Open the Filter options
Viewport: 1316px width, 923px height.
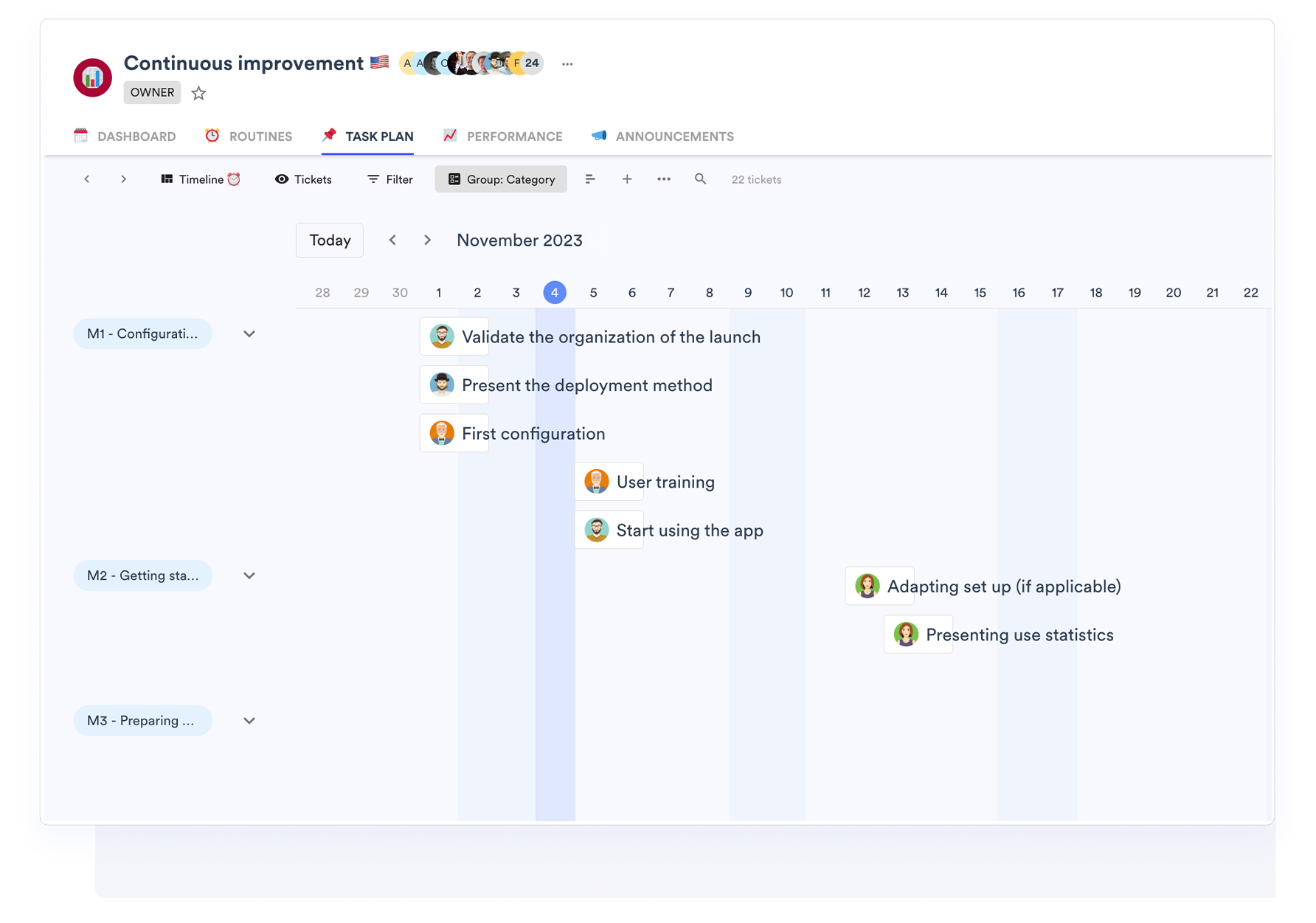click(390, 179)
